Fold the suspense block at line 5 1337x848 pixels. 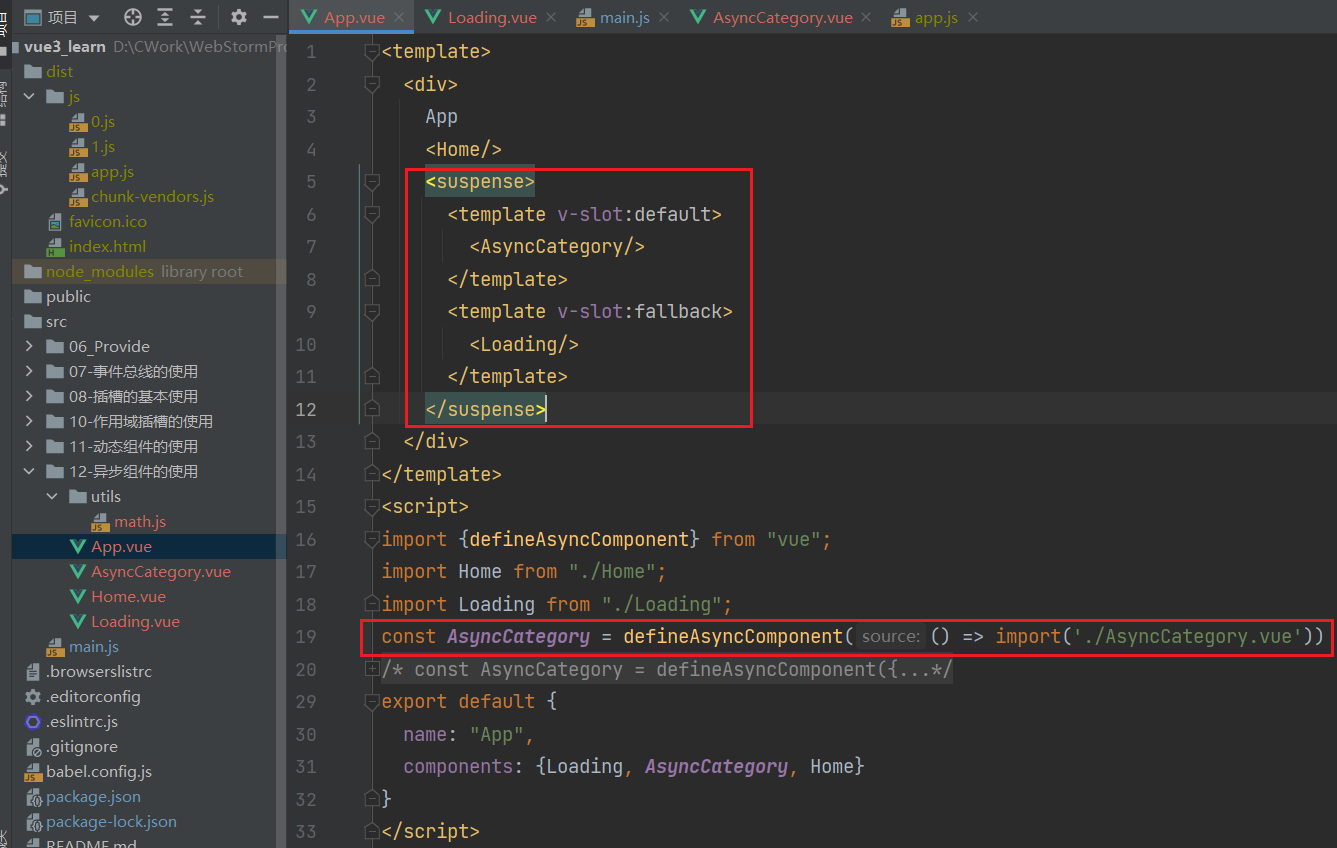click(372, 182)
